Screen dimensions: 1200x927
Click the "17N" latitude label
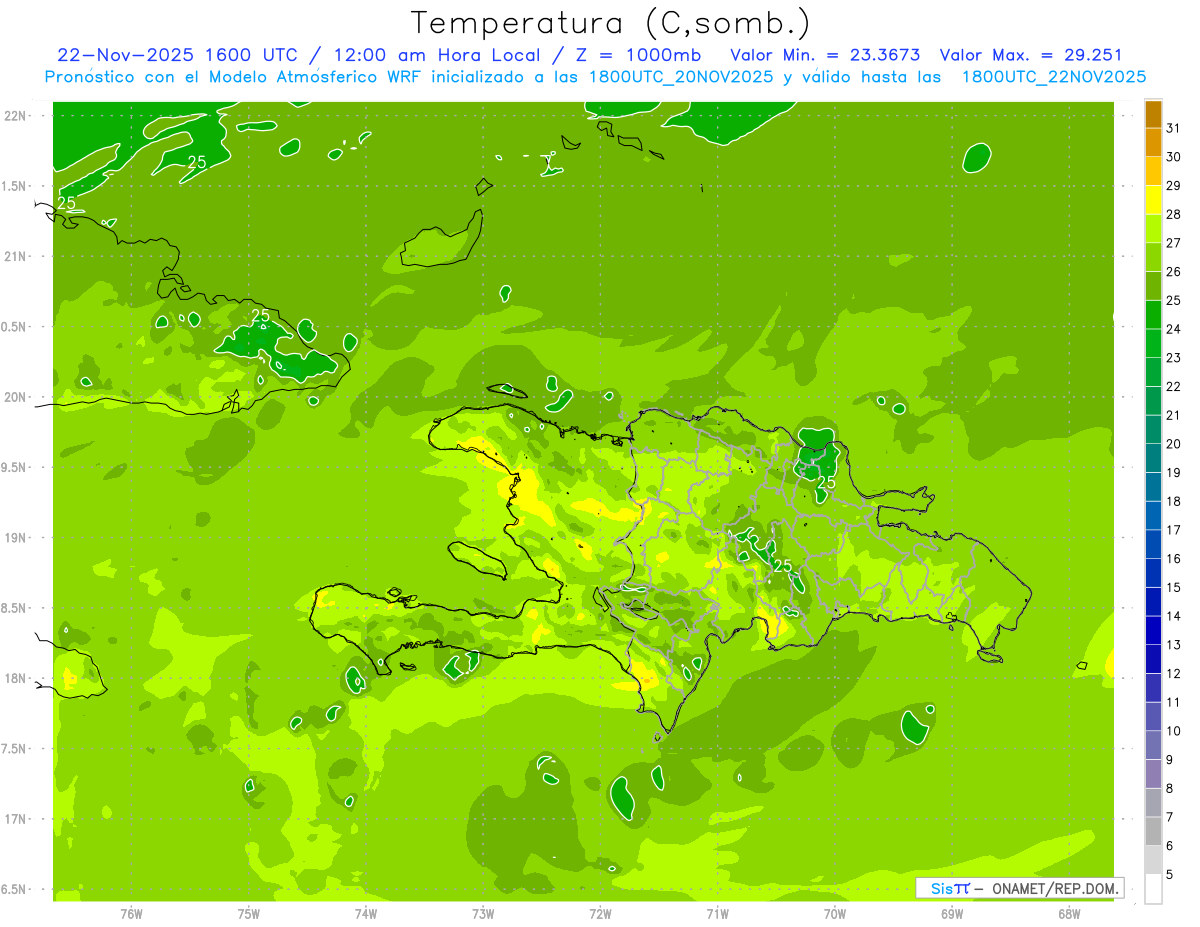click(x=16, y=819)
